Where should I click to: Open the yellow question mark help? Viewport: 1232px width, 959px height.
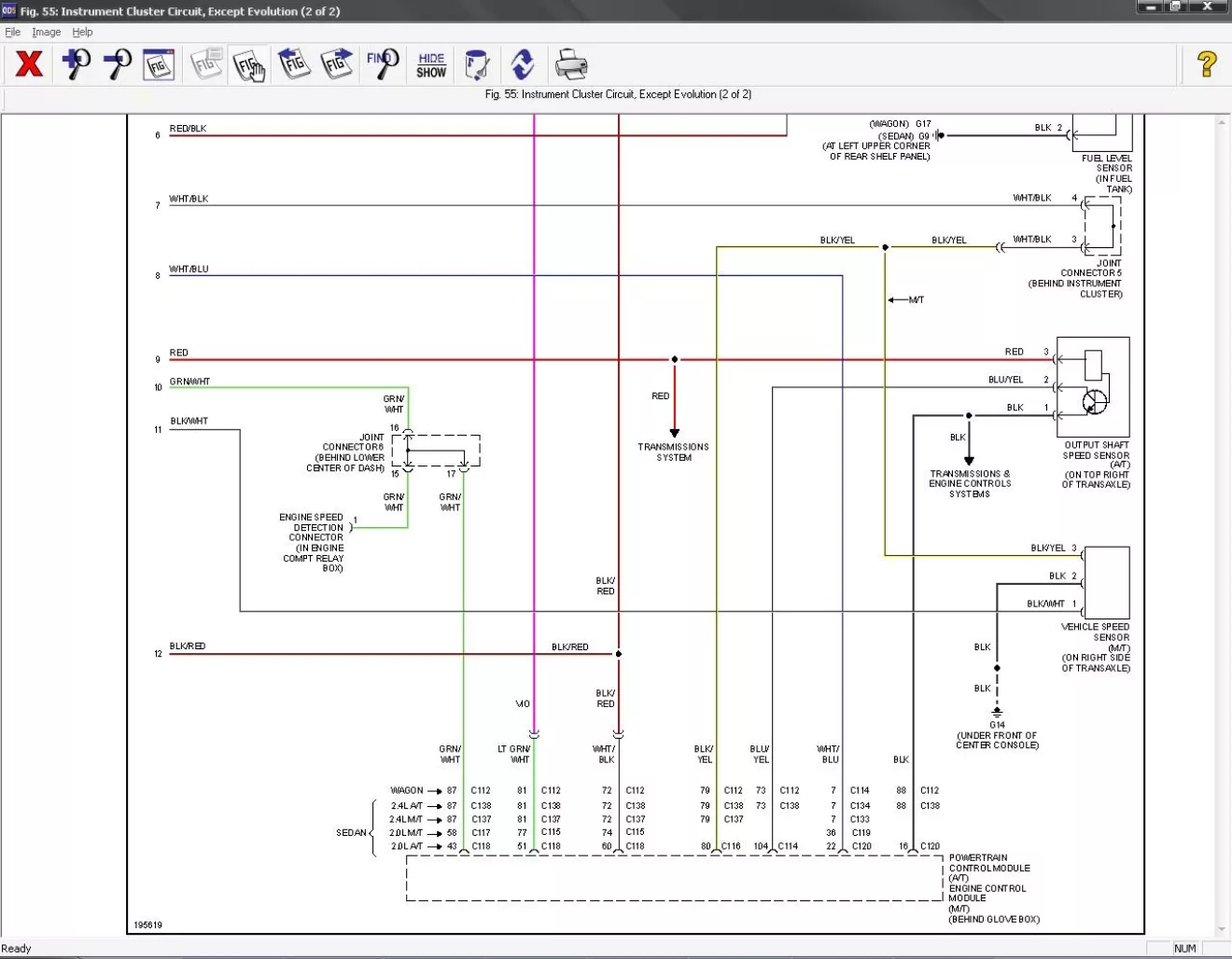coord(1206,64)
